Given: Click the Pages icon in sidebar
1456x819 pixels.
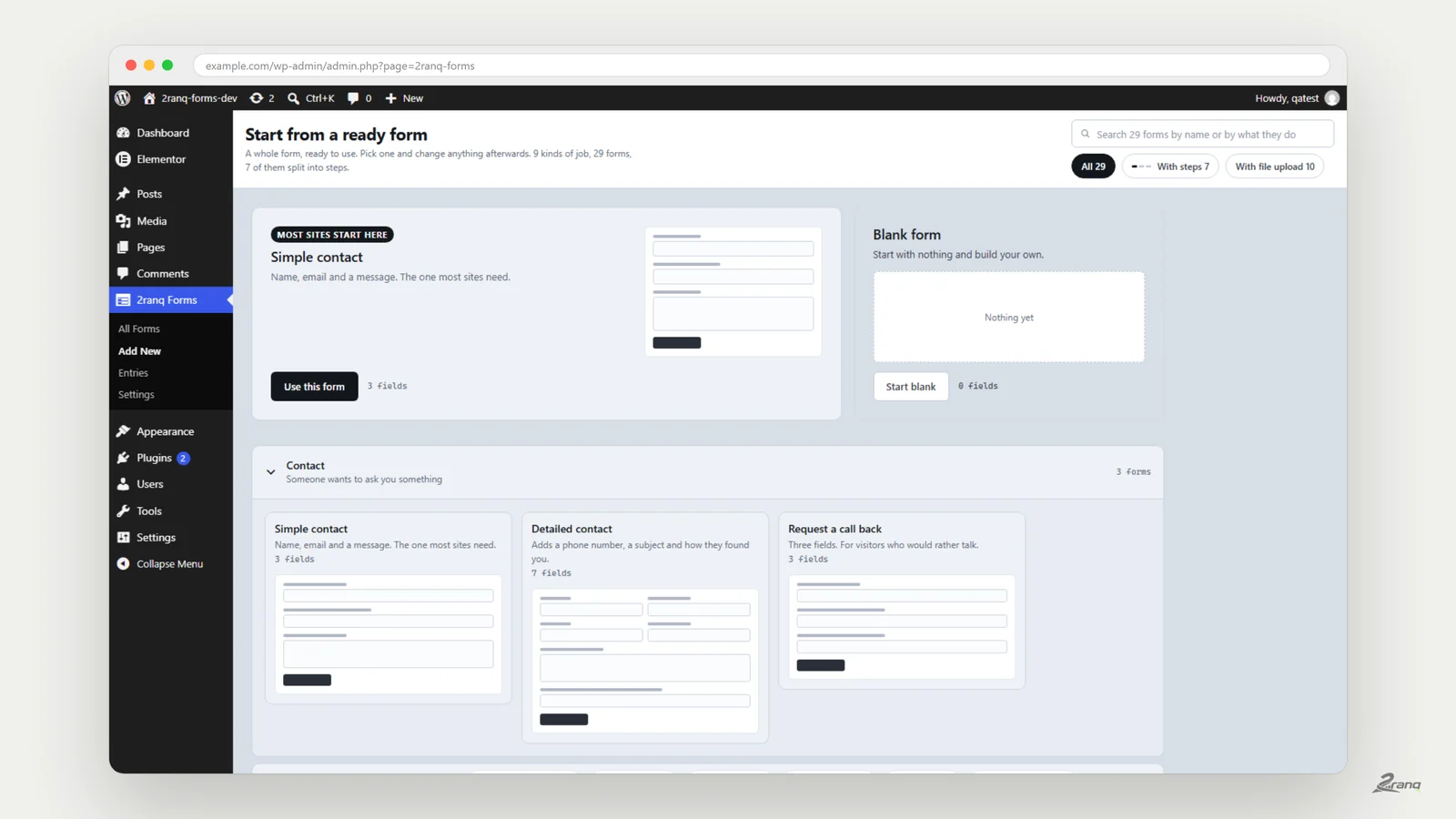Looking at the screenshot, I should tap(124, 248).
